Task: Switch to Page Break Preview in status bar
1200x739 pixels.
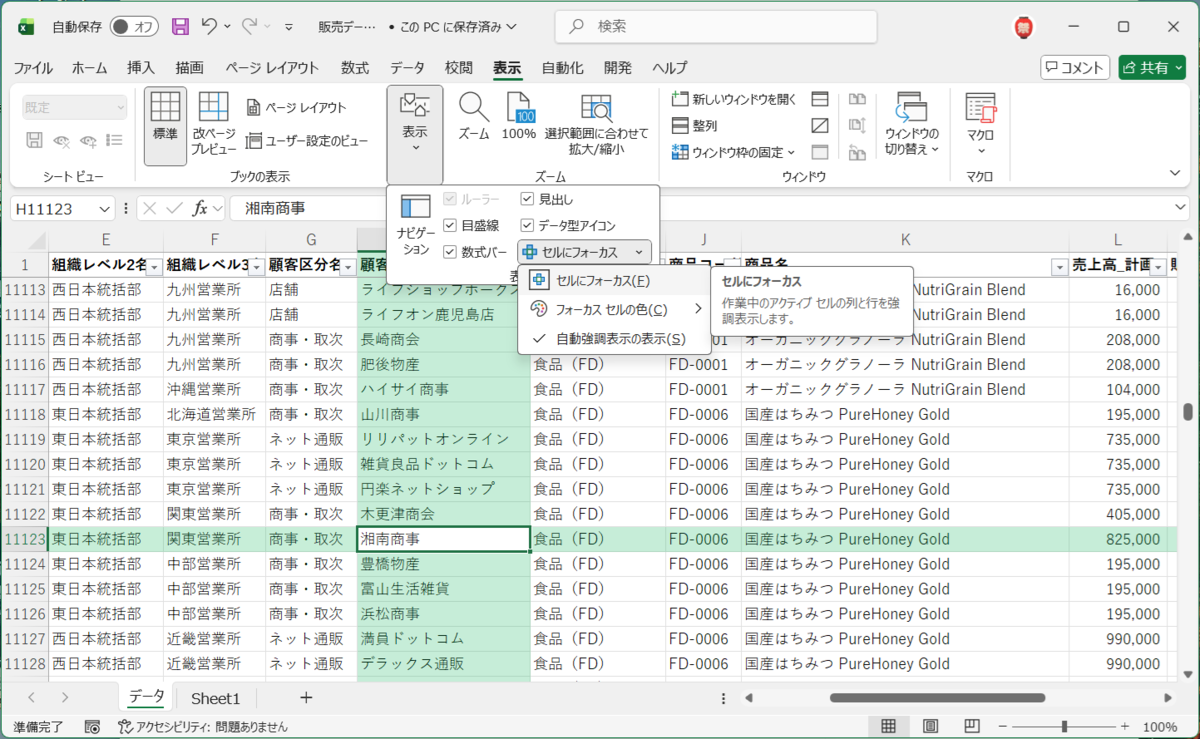Action: point(972,726)
